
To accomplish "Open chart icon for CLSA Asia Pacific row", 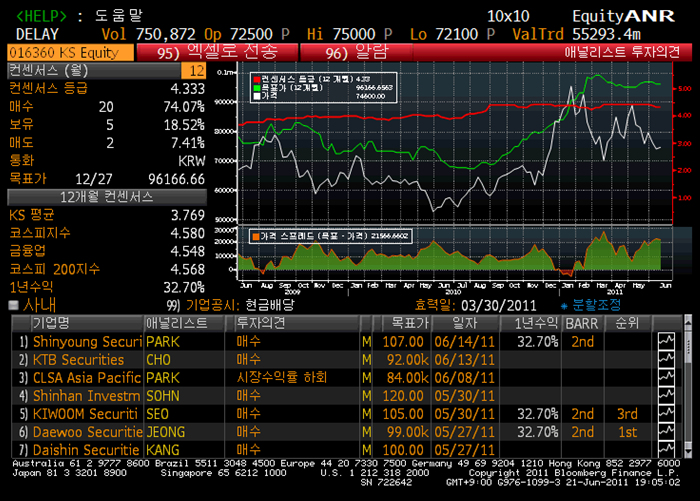I will point(666,378).
